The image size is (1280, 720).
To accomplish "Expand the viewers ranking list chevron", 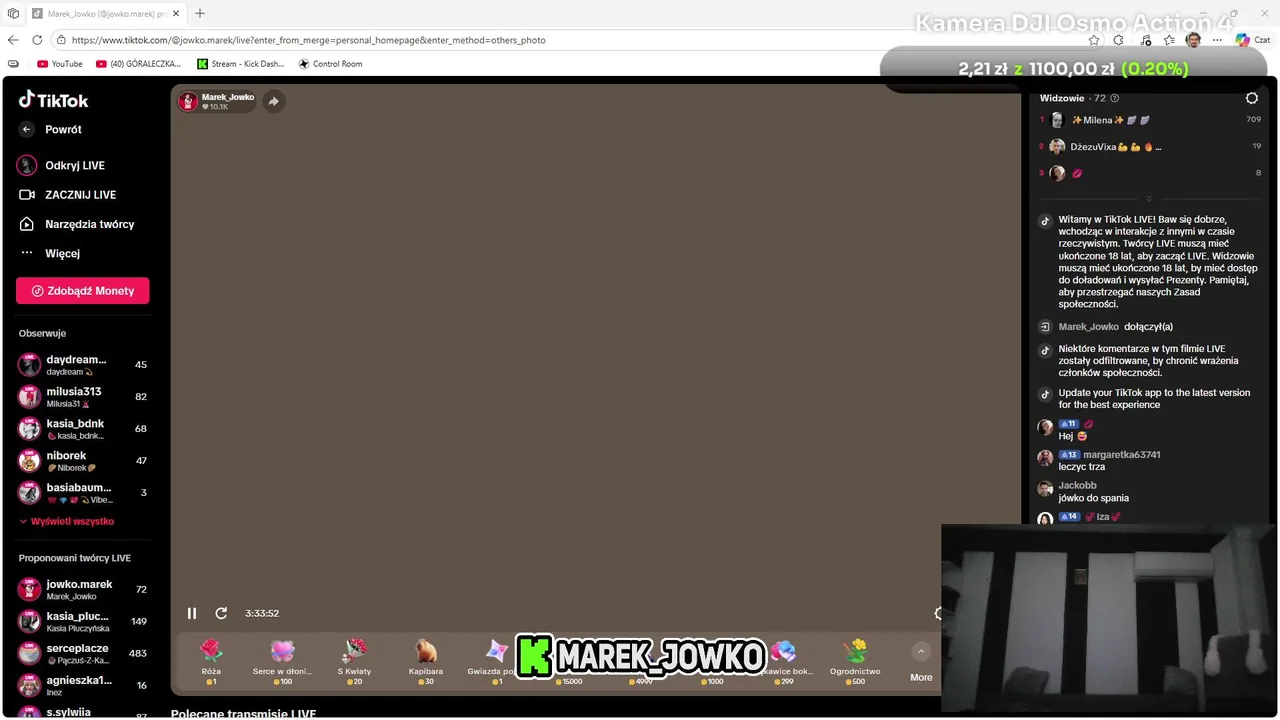I will 1149,199.
